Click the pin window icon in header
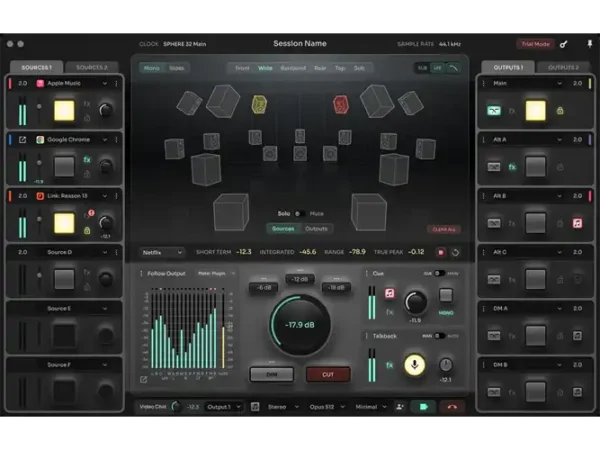The height and width of the screenshot is (450, 600). pos(590,44)
